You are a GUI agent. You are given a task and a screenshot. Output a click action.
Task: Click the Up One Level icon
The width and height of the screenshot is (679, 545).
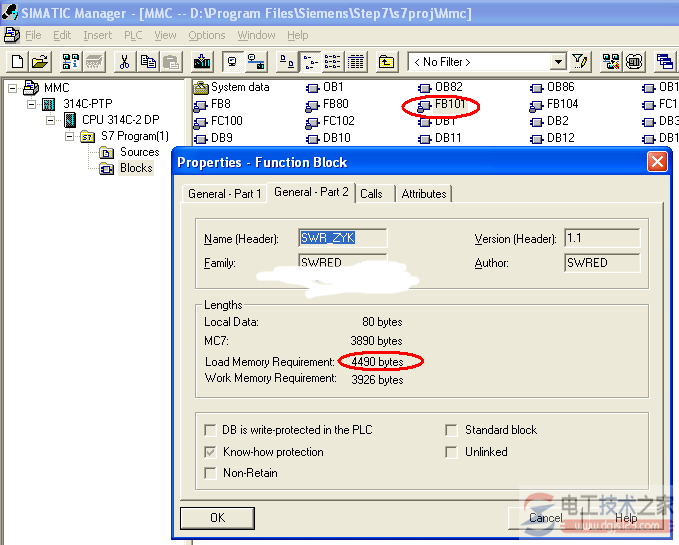[x=386, y=62]
